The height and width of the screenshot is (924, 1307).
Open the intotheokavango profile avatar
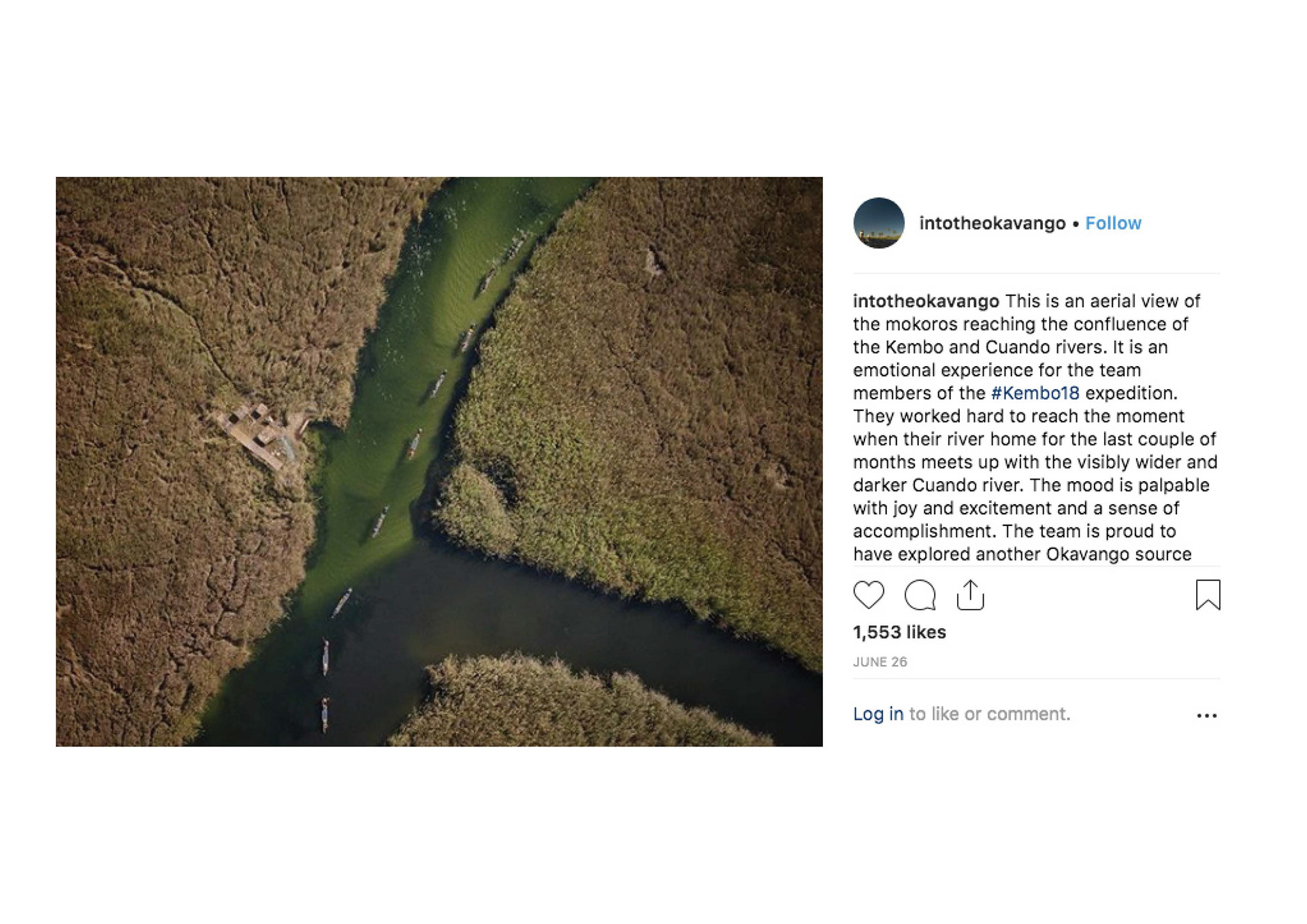[878, 223]
